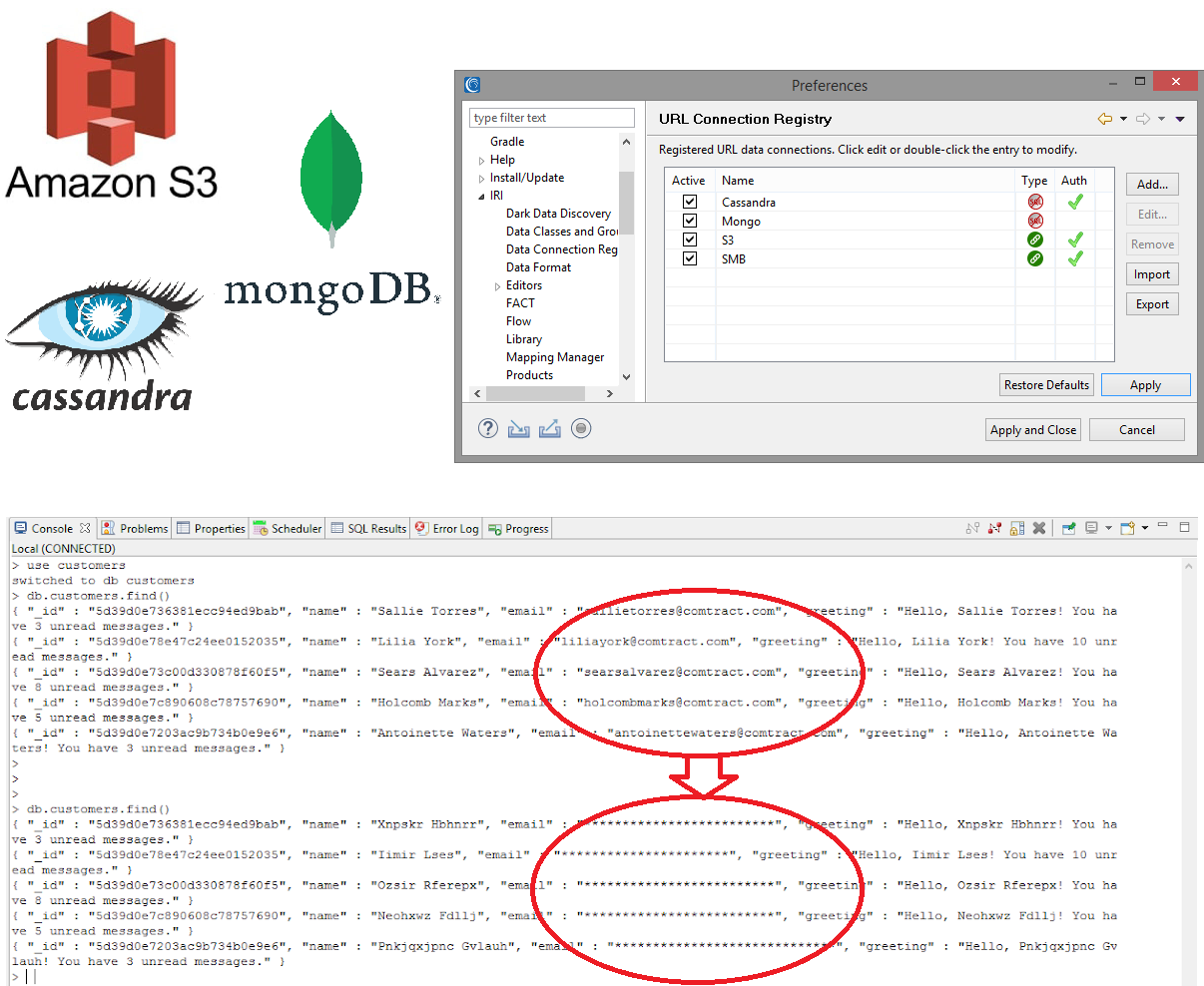The image size is (1204, 986).
Task: Click the SMB green link type icon
Action: click(x=1035, y=258)
